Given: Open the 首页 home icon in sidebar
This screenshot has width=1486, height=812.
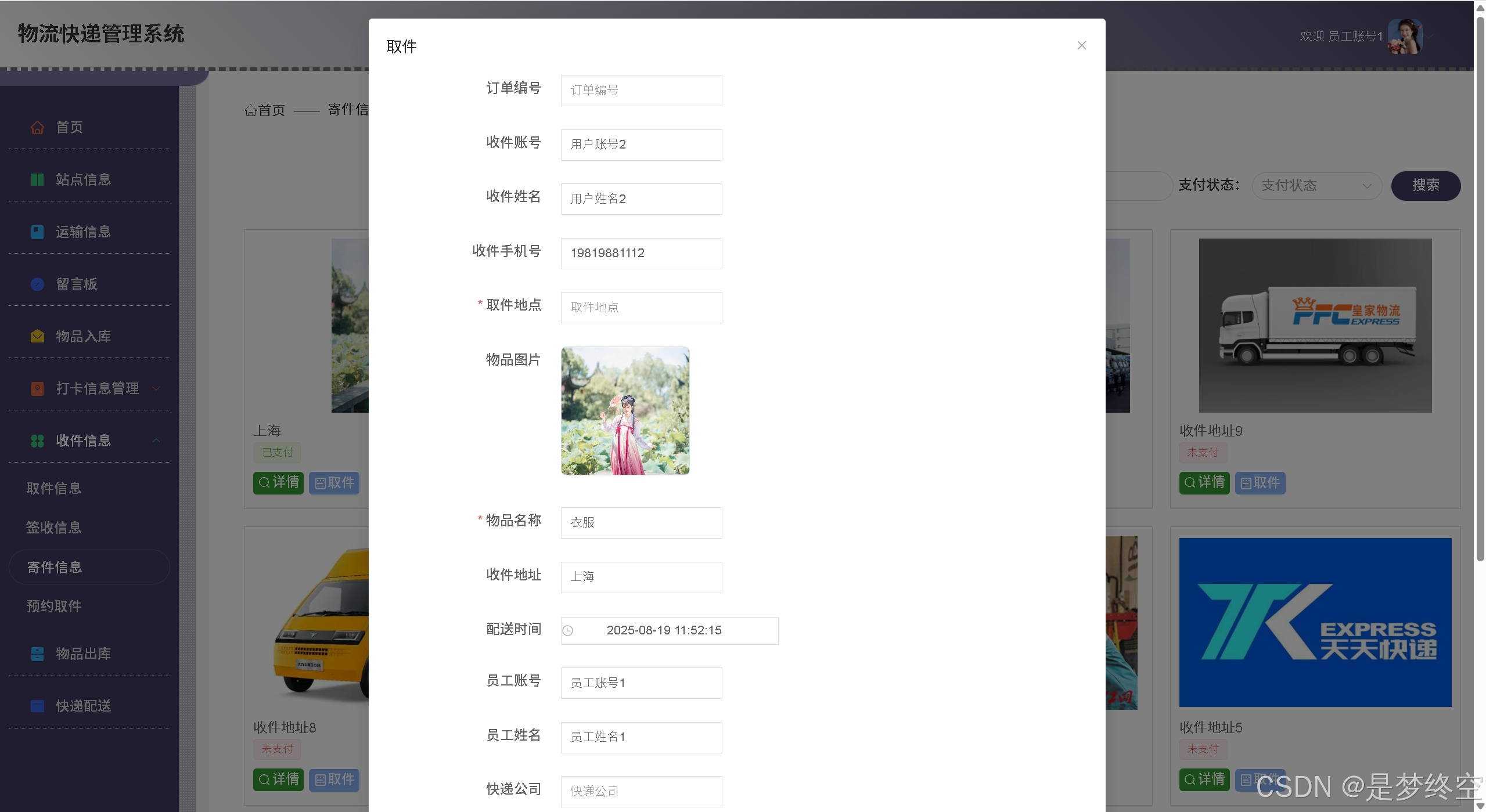Looking at the screenshot, I should [x=37, y=127].
